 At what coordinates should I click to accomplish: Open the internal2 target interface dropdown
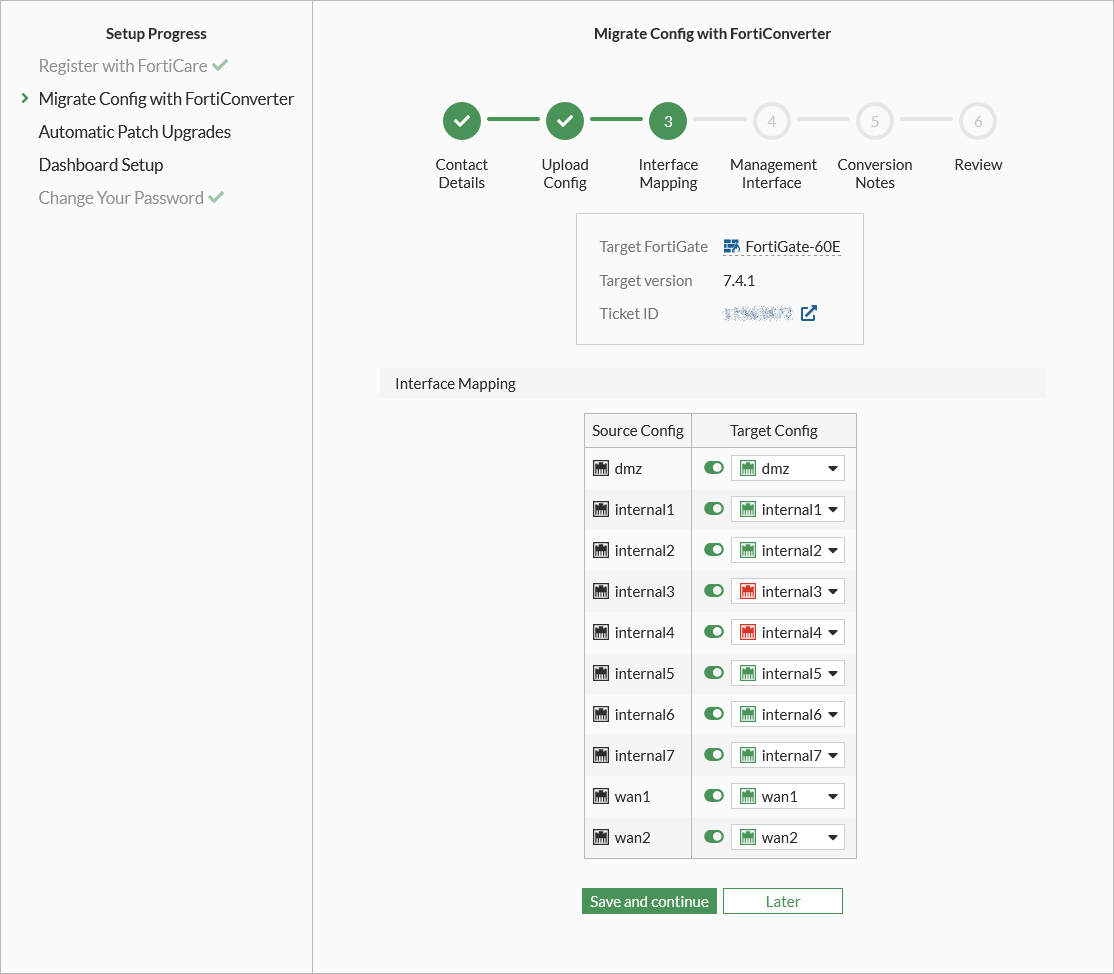pyautogui.click(x=834, y=549)
